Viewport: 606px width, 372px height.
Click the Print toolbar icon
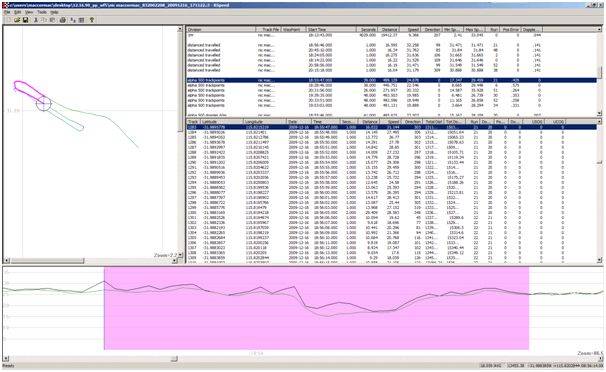click(63, 20)
